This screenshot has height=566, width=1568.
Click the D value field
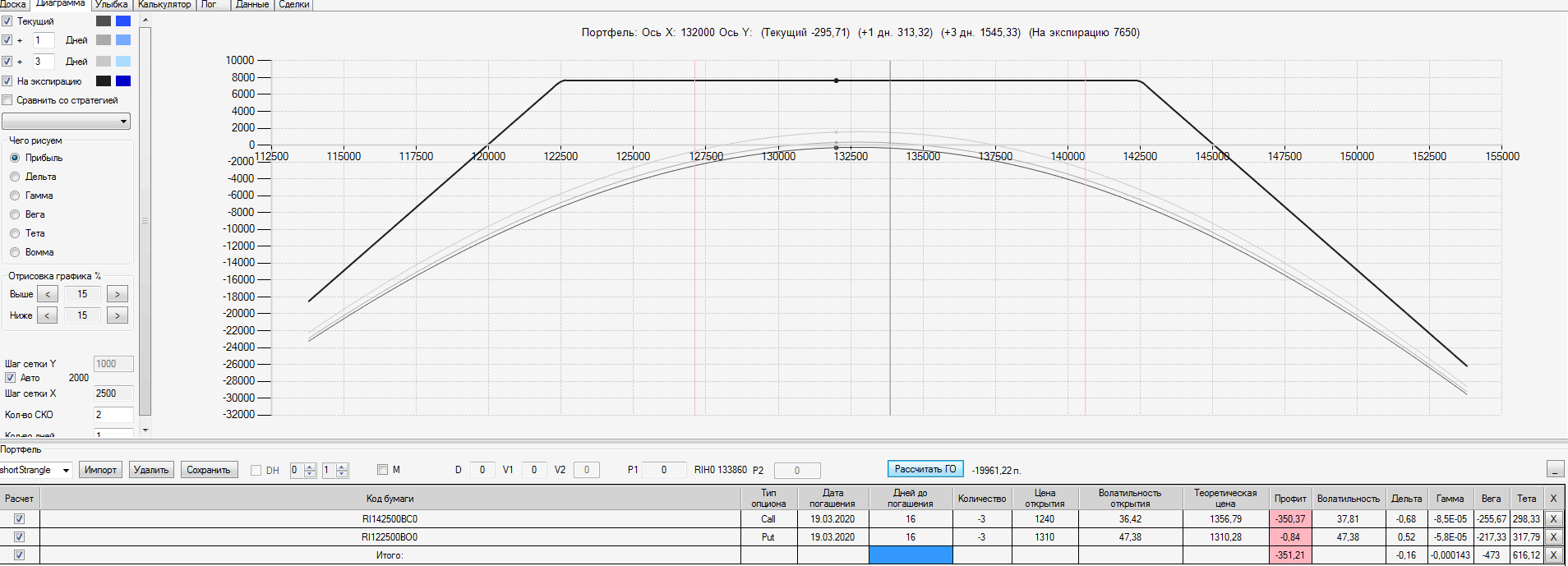click(482, 470)
